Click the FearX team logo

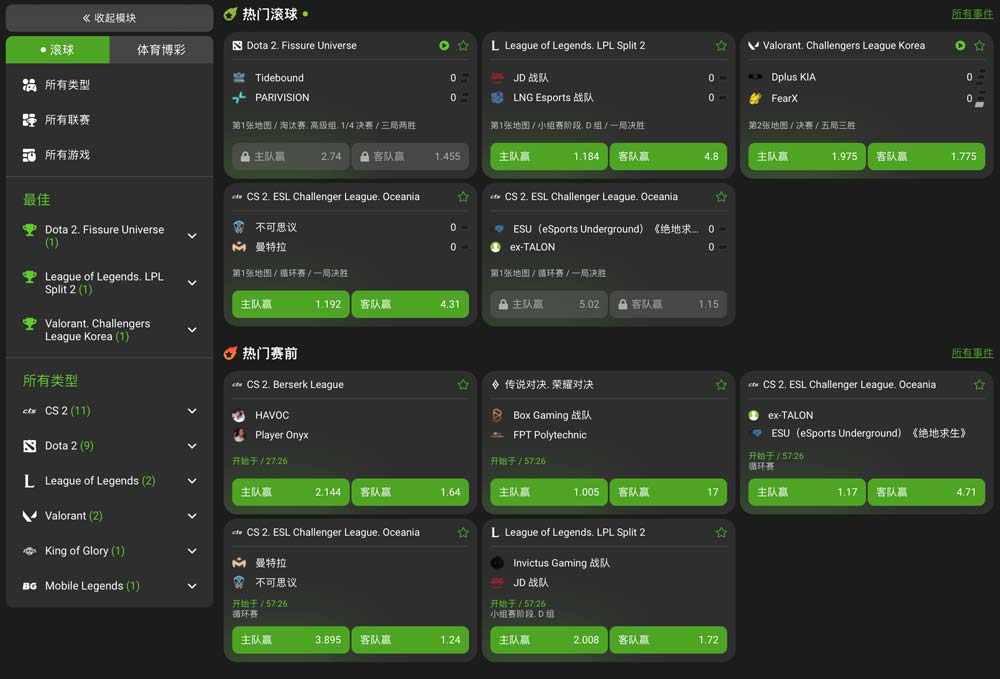click(x=755, y=98)
